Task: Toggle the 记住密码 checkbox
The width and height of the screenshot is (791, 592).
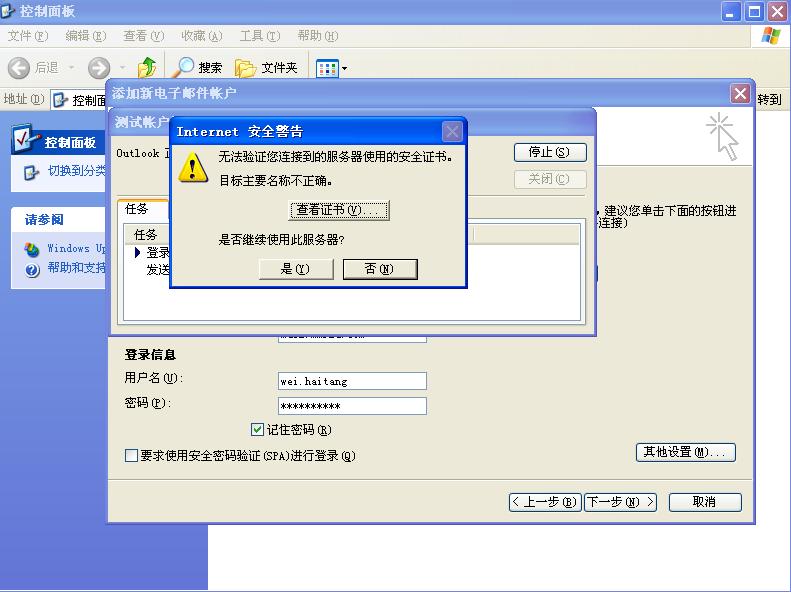Action: (258, 430)
